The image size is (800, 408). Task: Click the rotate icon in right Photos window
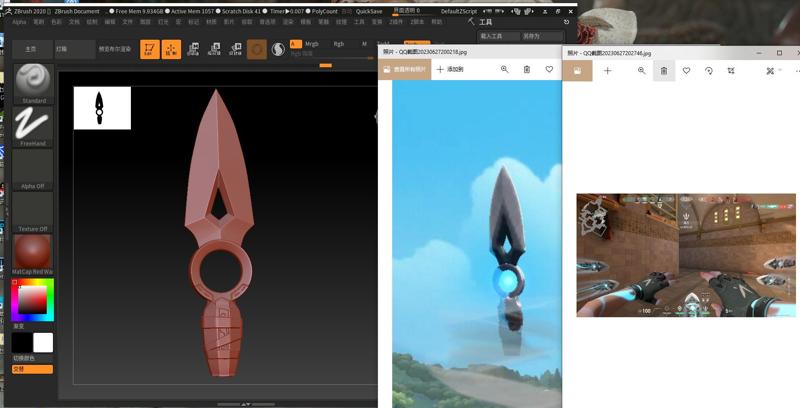tap(709, 71)
